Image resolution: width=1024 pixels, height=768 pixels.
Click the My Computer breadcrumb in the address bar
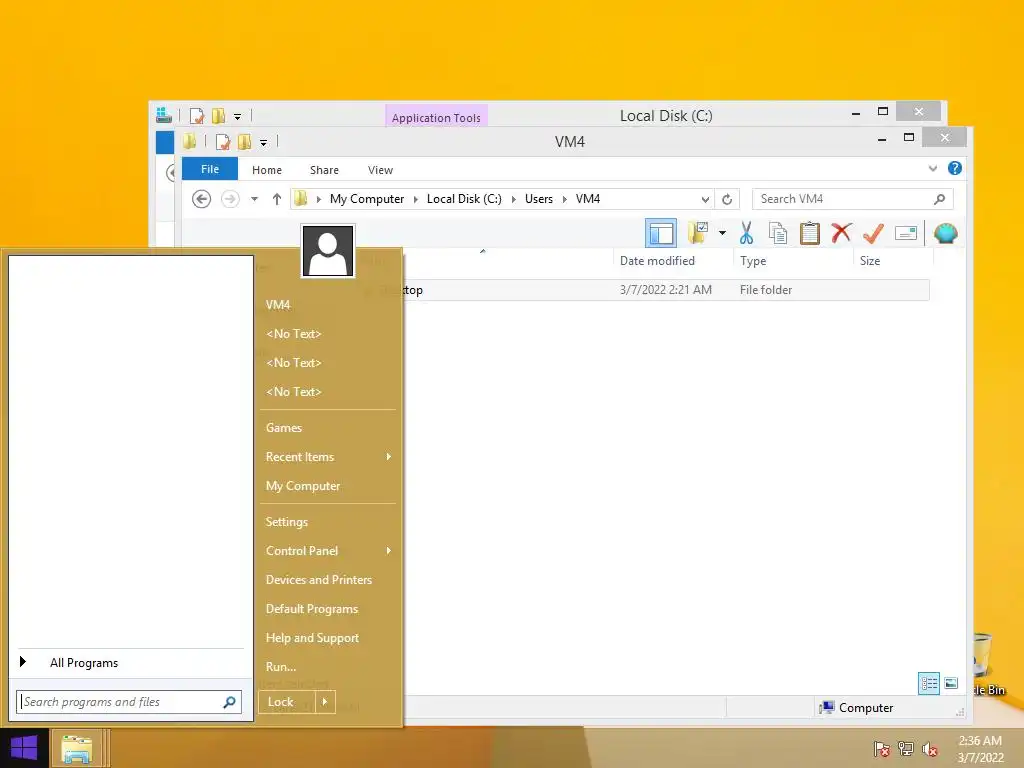tap(366, 199)
